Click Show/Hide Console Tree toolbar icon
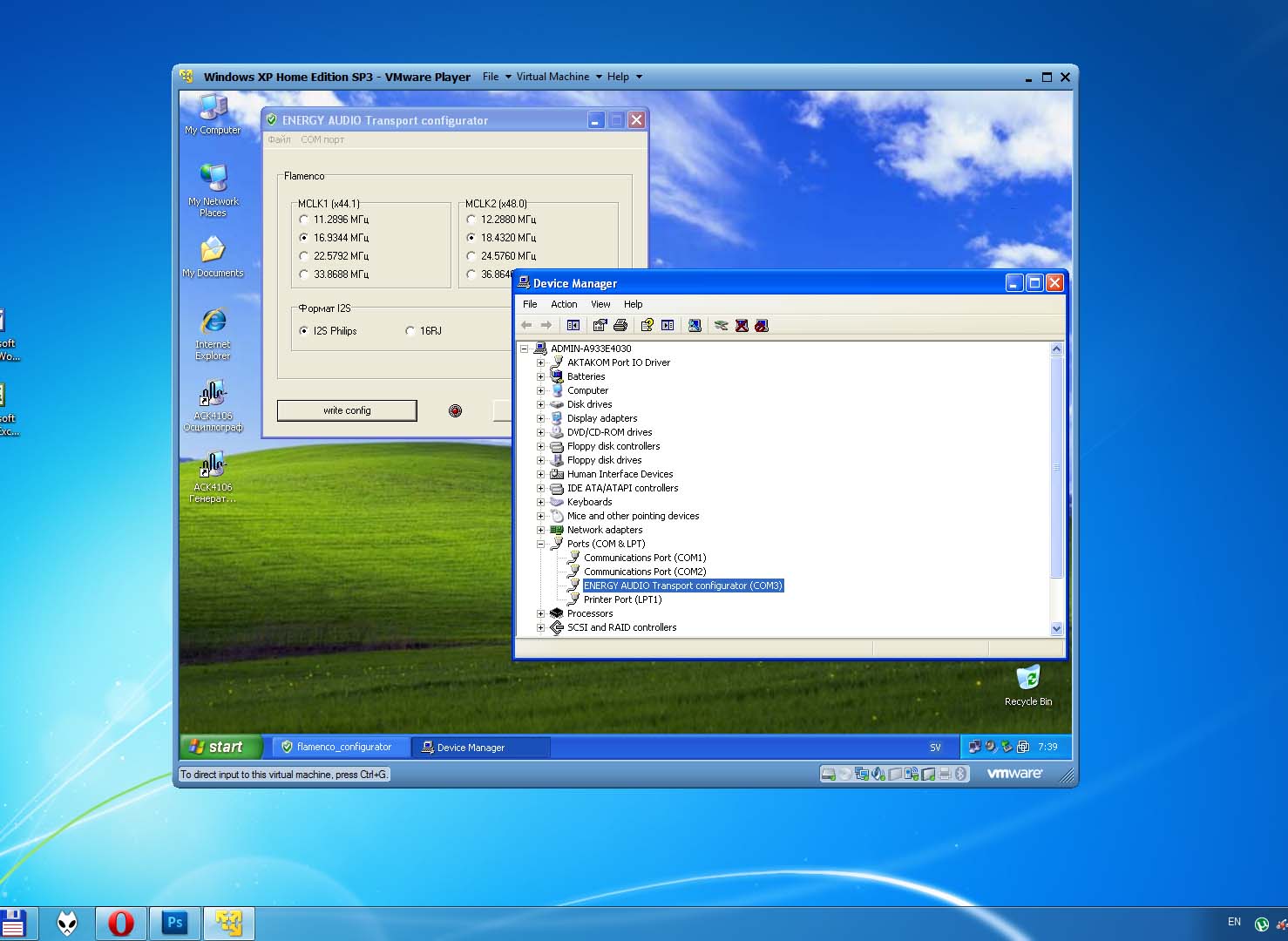The height and width of the screenshot is (941, 1288). (x=573, y=325)
